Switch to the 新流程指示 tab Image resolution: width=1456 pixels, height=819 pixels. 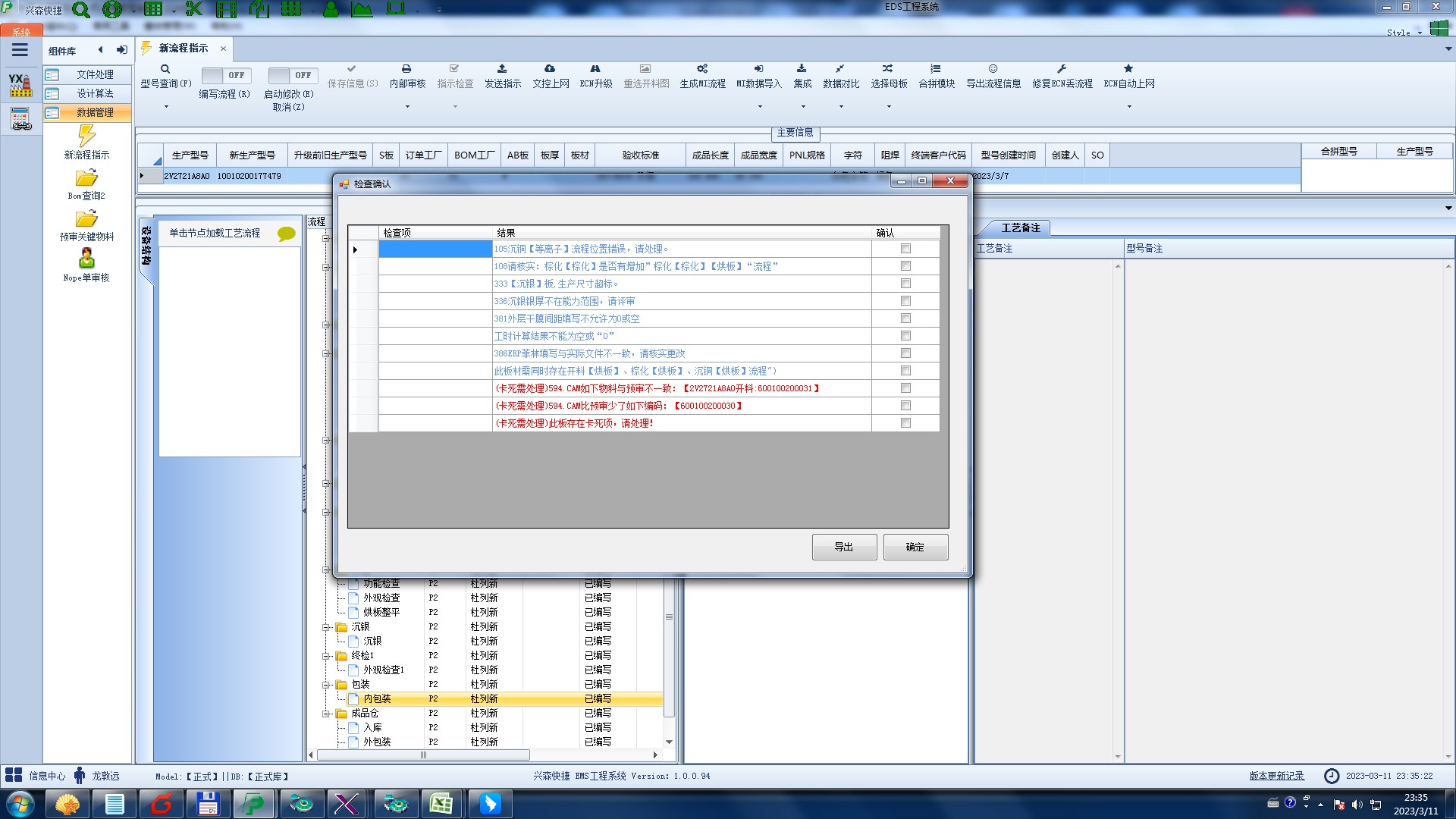click(184, 48)
